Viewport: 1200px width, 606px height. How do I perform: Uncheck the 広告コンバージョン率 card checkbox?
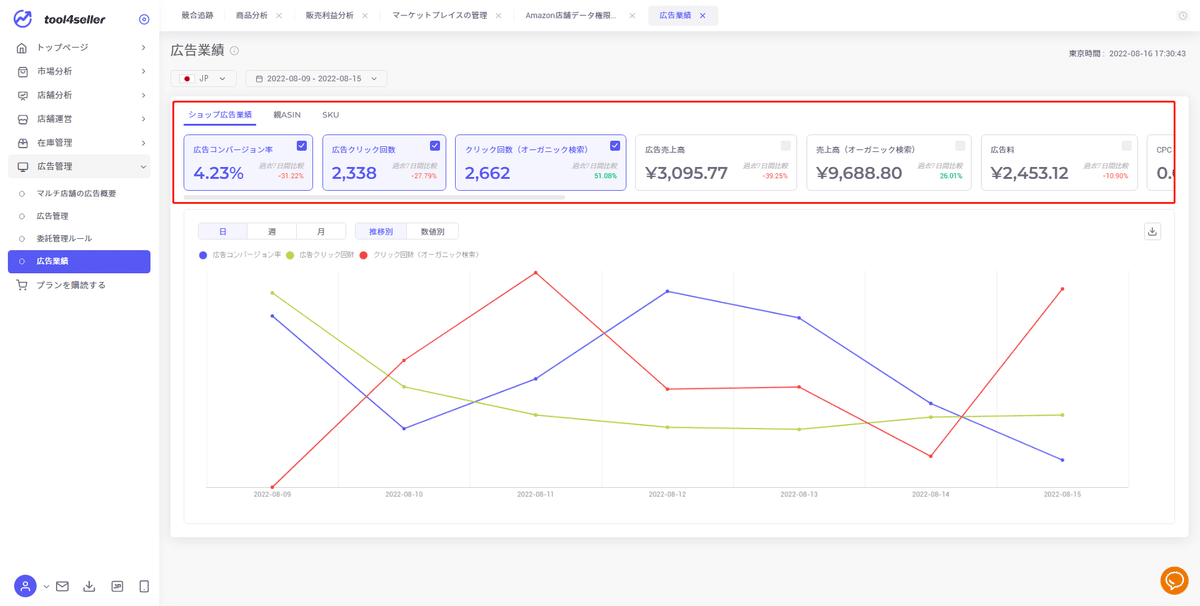click(302, 146)
